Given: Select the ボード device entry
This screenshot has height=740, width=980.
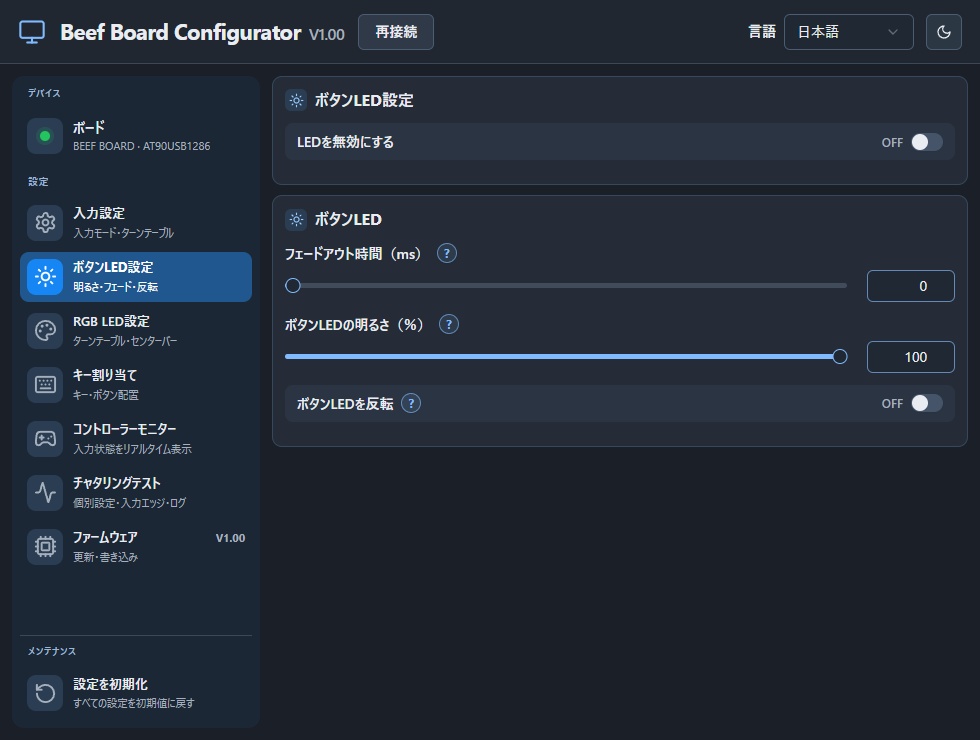Looking at the screenshot, I should click(136, 136).
